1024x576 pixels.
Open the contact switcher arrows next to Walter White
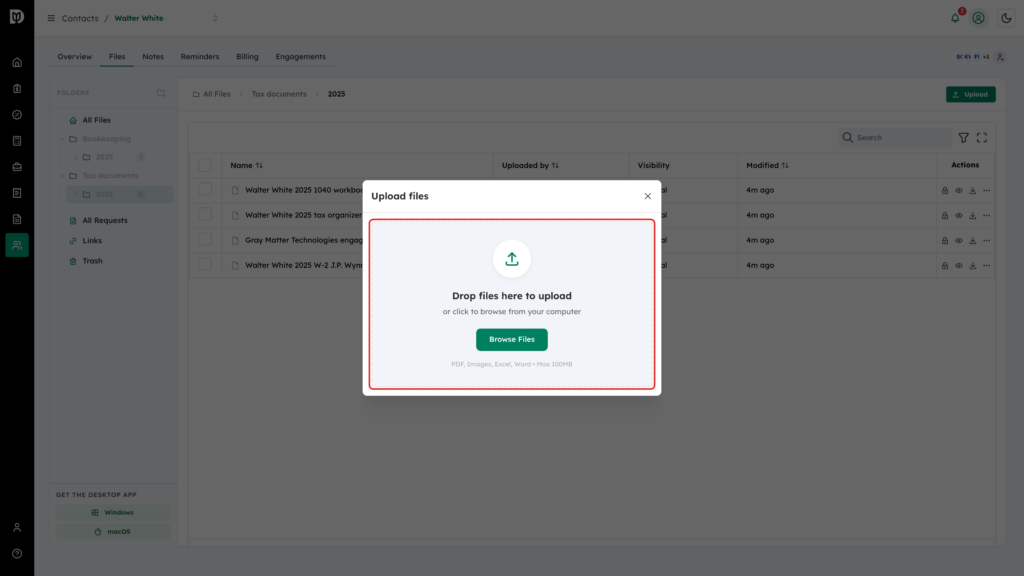(x=215, y=18)
